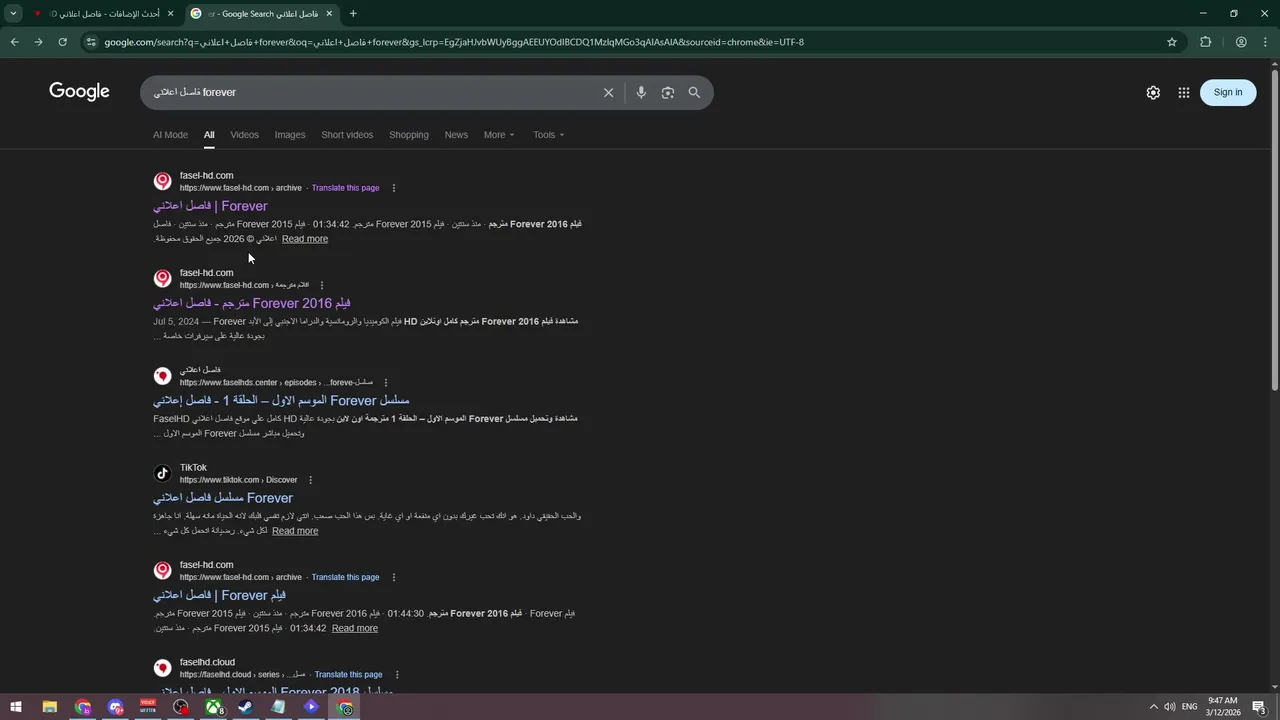Open more options dots for faselhd.cloud result

[397, 675]
